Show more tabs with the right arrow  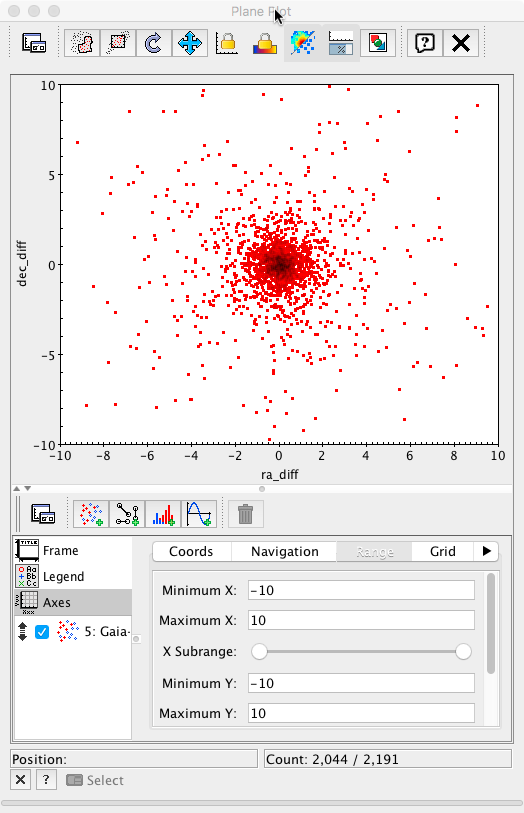[486, 551]
